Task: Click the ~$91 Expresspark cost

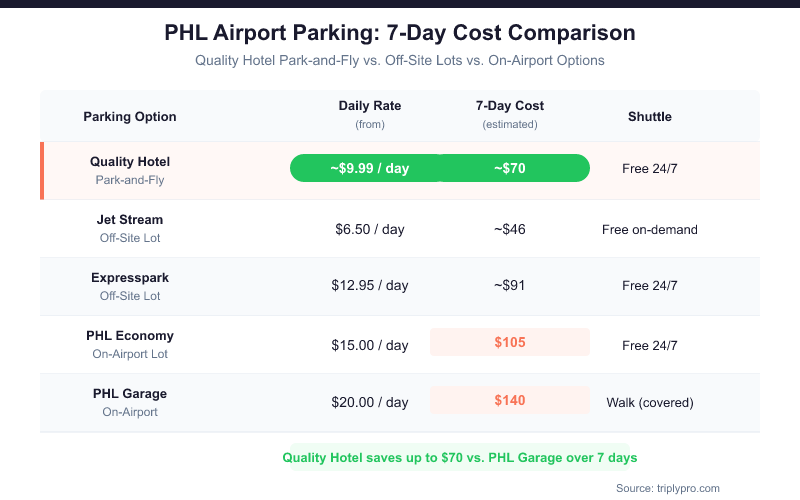Action: (x=510, y=285)
